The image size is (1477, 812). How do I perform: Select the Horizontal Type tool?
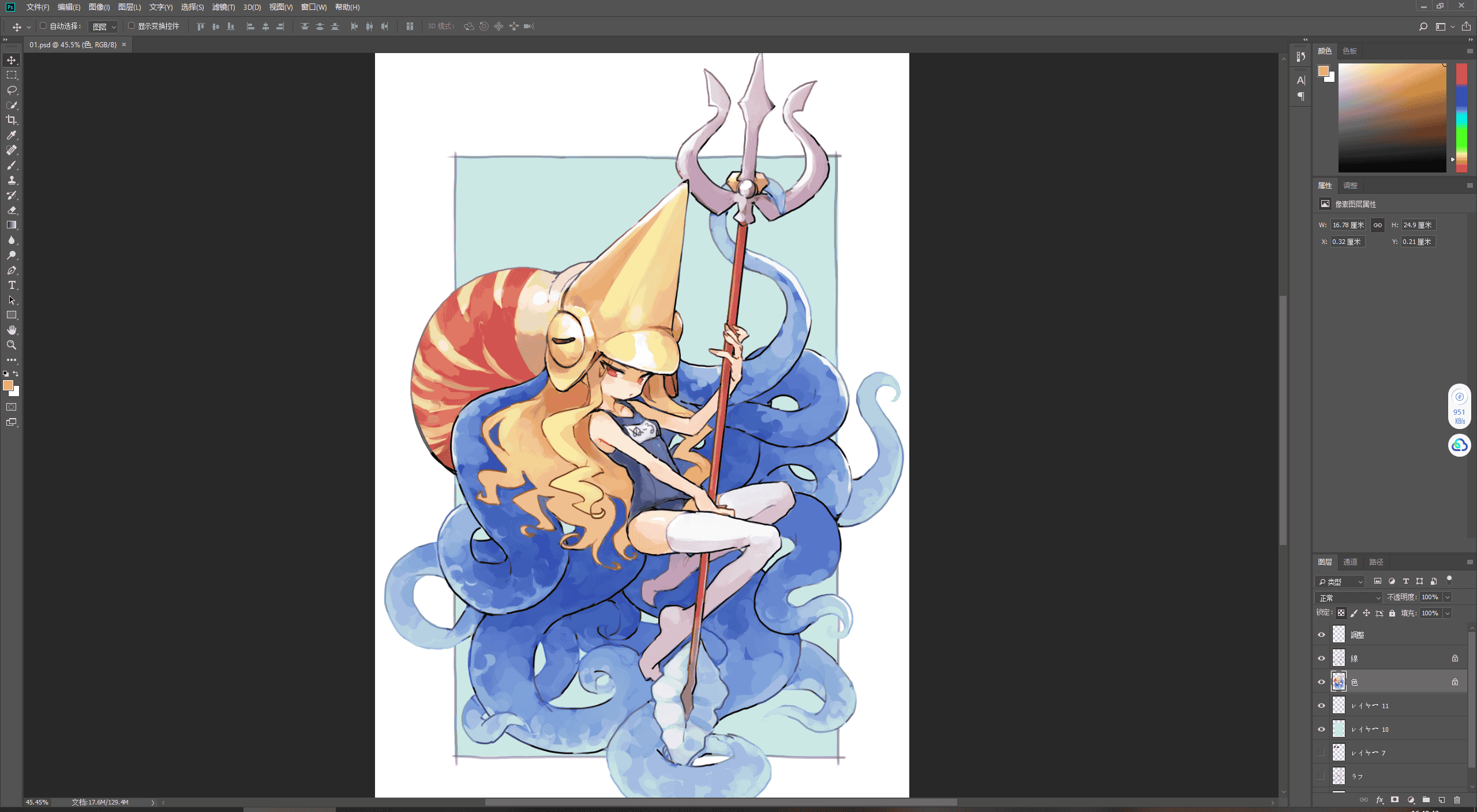click(12, 285)
